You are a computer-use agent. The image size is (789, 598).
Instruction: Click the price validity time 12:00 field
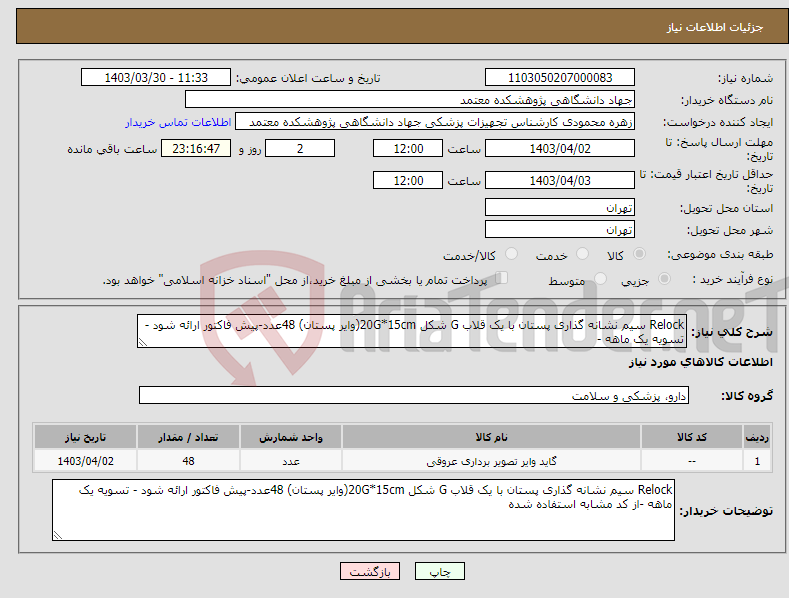(408, 180)
